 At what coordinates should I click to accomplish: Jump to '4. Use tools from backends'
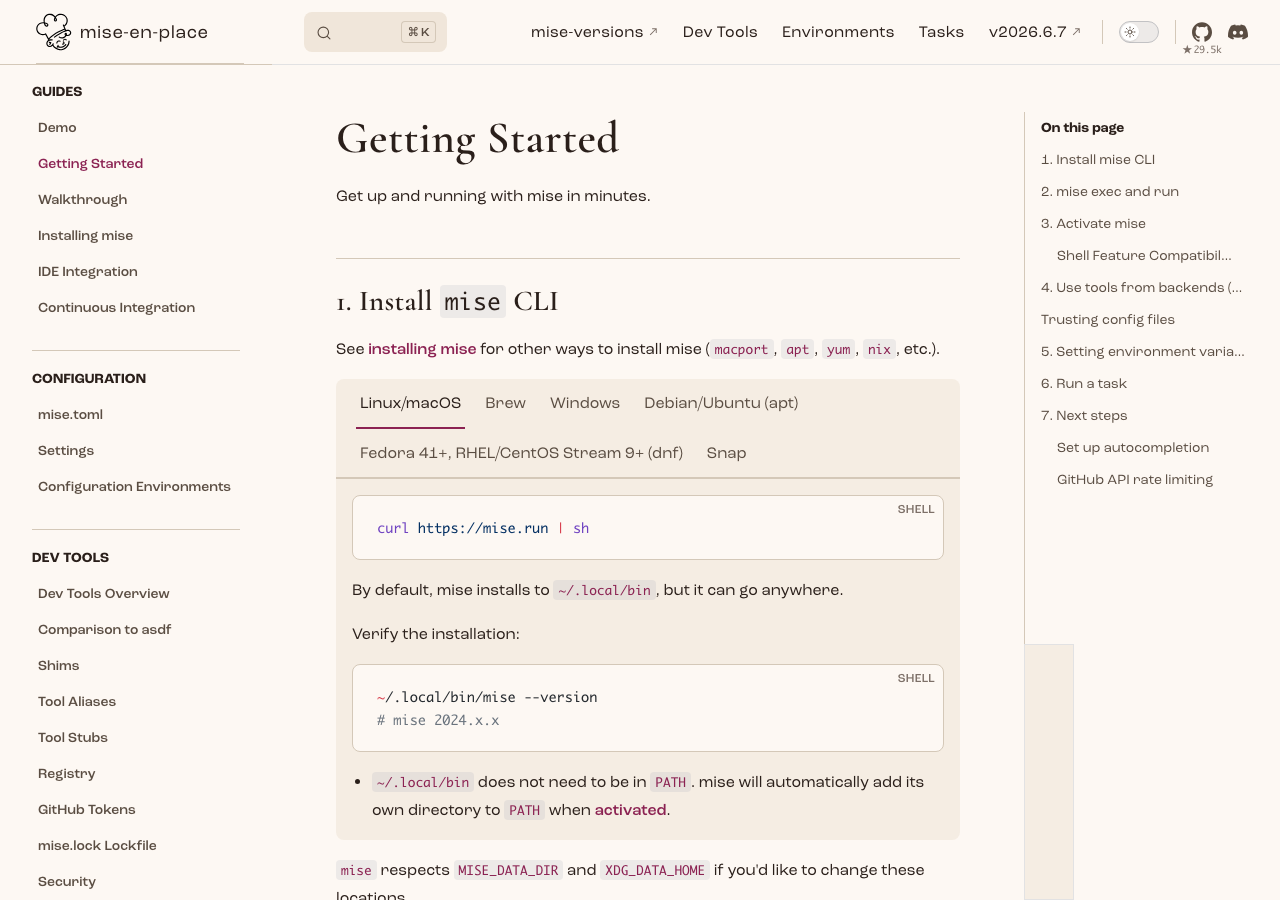pyautogui.click(x=1141, y=288)
